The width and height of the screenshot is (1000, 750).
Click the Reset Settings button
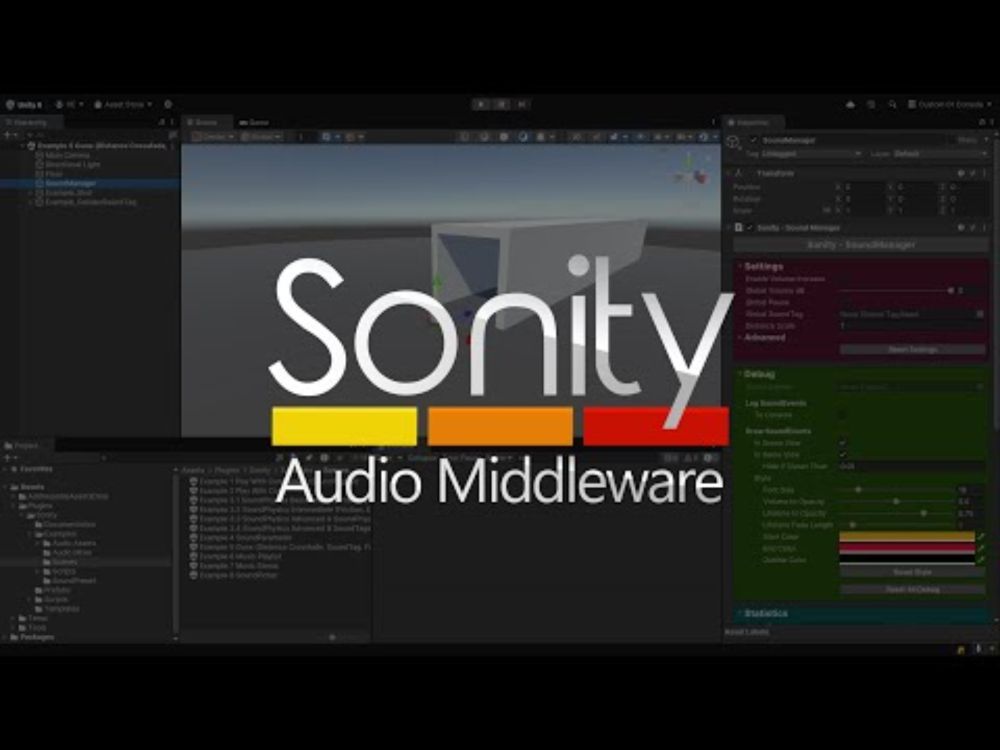tap(911, 349)
